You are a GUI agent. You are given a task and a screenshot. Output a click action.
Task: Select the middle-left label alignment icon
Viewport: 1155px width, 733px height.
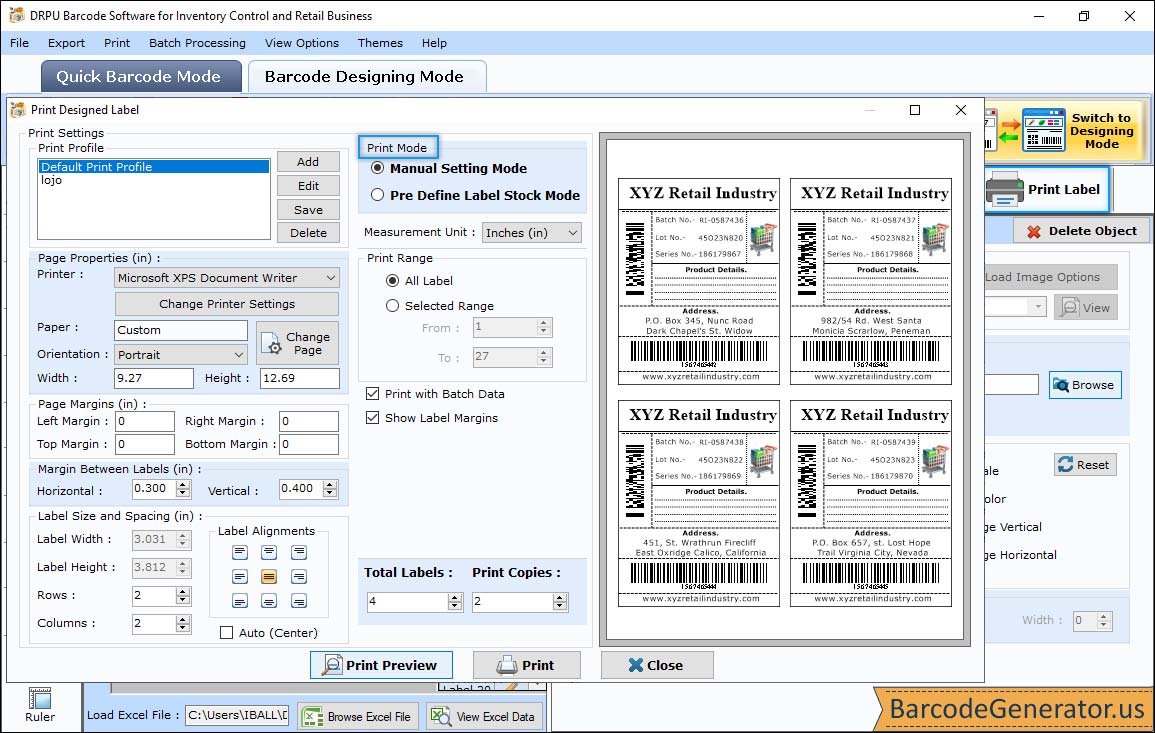pyautogui.click(x=240, y=576)
